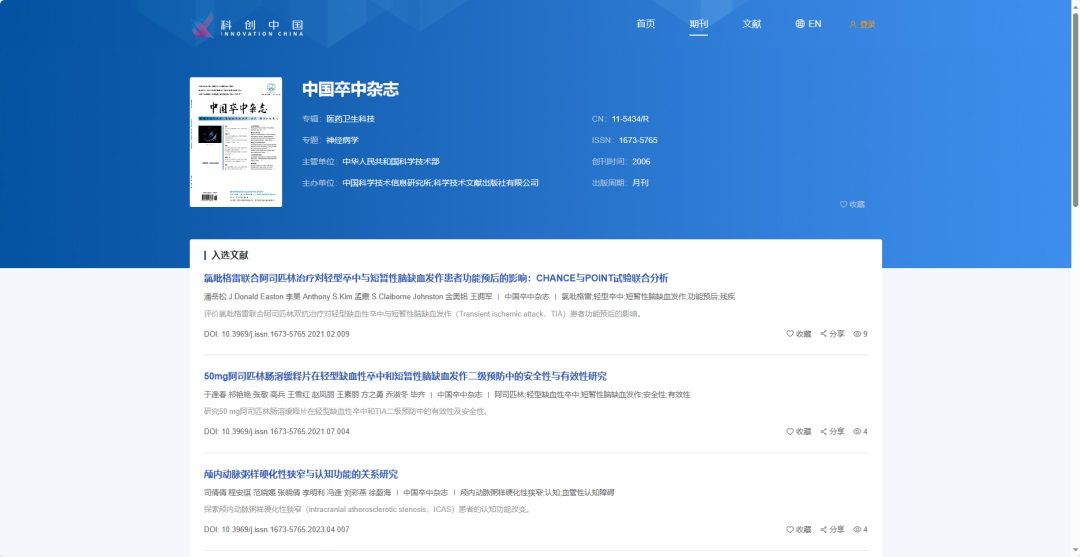
Task: Click author 于逢春 in the second article
Action: tap(215, 395)
